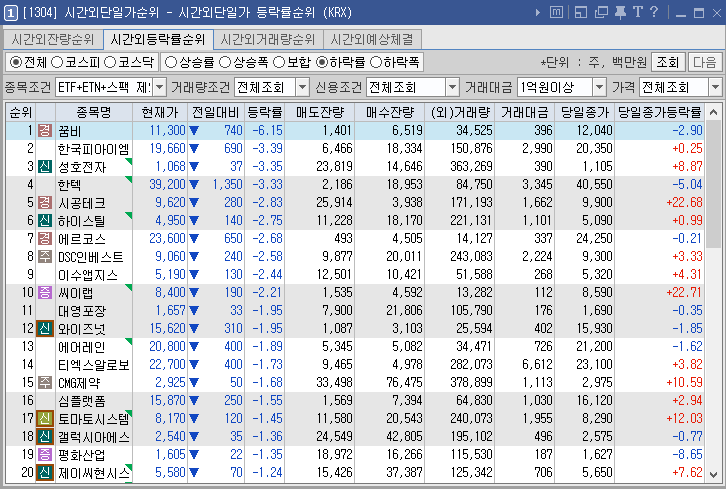Select the 이수앱지스 stock name
Viewport: 726px width, 489px height.
(88, 275)
